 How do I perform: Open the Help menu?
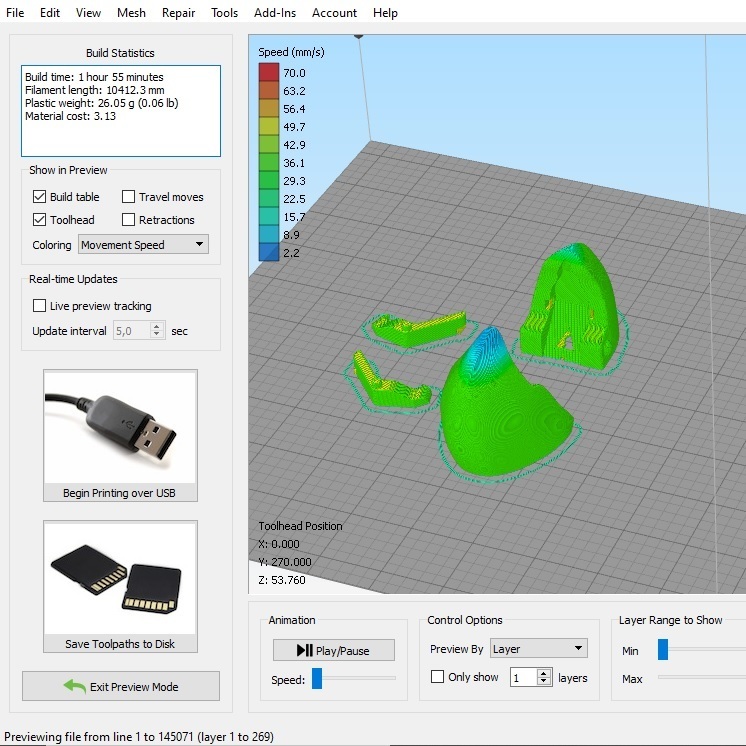[x=385, y=13]
